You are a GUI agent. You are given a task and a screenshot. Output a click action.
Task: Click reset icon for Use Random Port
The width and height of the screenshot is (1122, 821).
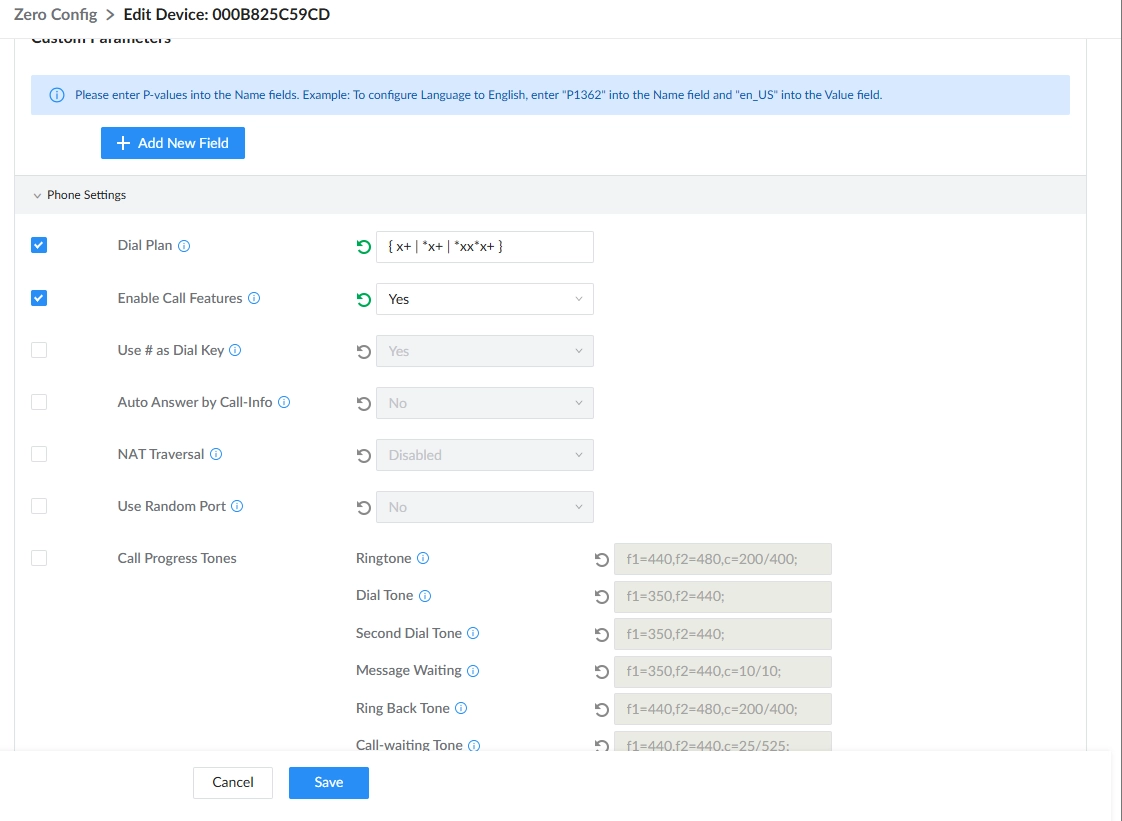tap(364, 507)
